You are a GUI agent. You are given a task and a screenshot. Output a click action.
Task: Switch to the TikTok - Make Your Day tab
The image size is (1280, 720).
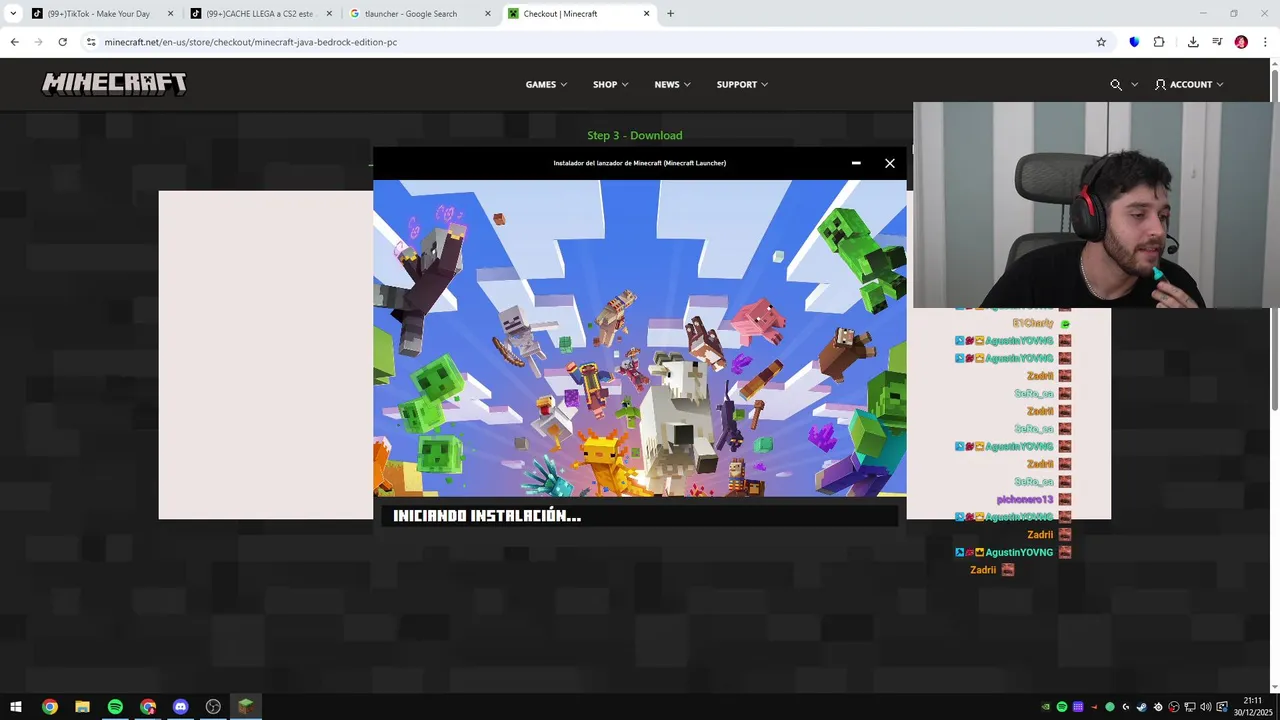[x=100, y=14]
